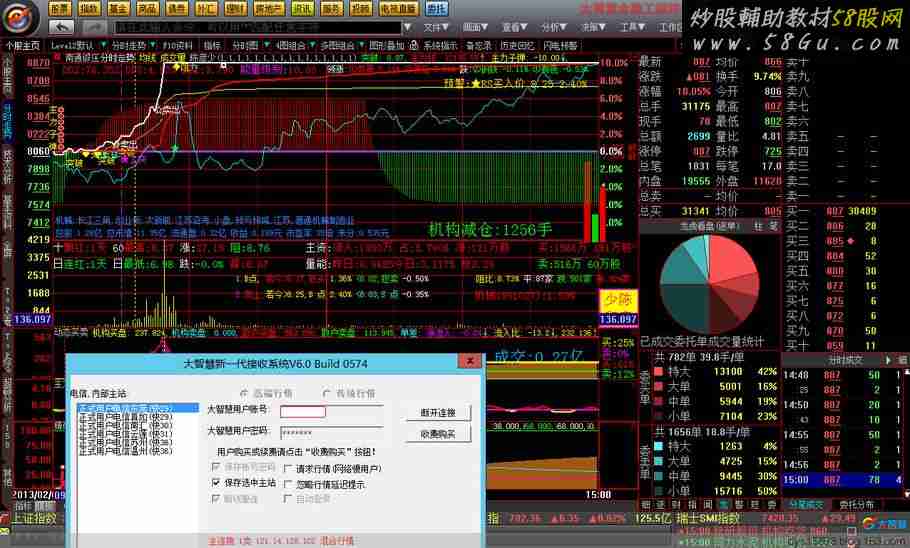Screen dimensions: 910x548
Task: Expand the Level2默认 dropdown
Action: (103, 45)
